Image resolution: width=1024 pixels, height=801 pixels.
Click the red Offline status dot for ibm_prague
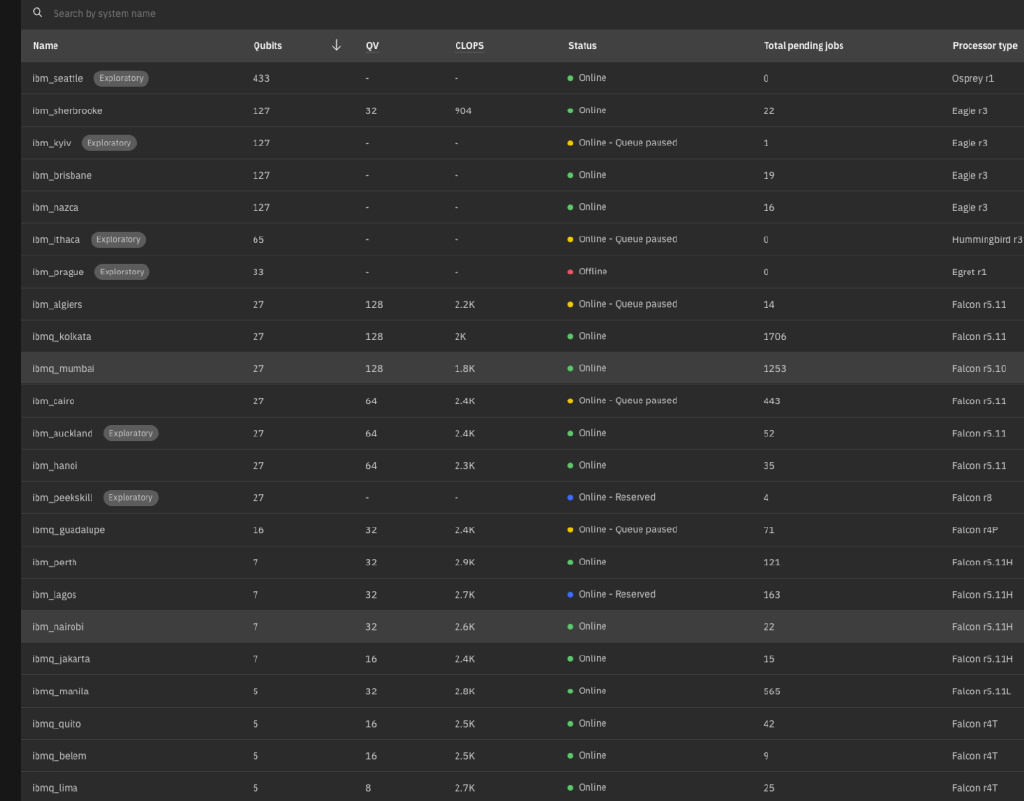[x=570, y=272]
